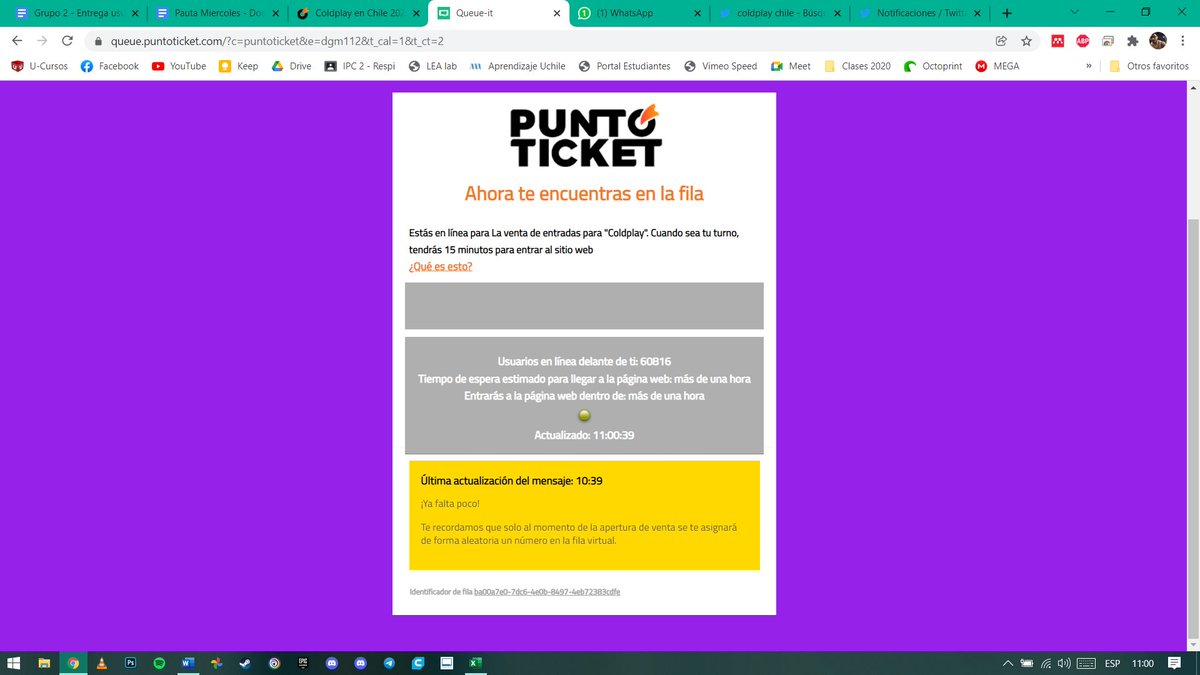Open Excel from the taskbar
The image size is (1200, 675).
[476, 663]
